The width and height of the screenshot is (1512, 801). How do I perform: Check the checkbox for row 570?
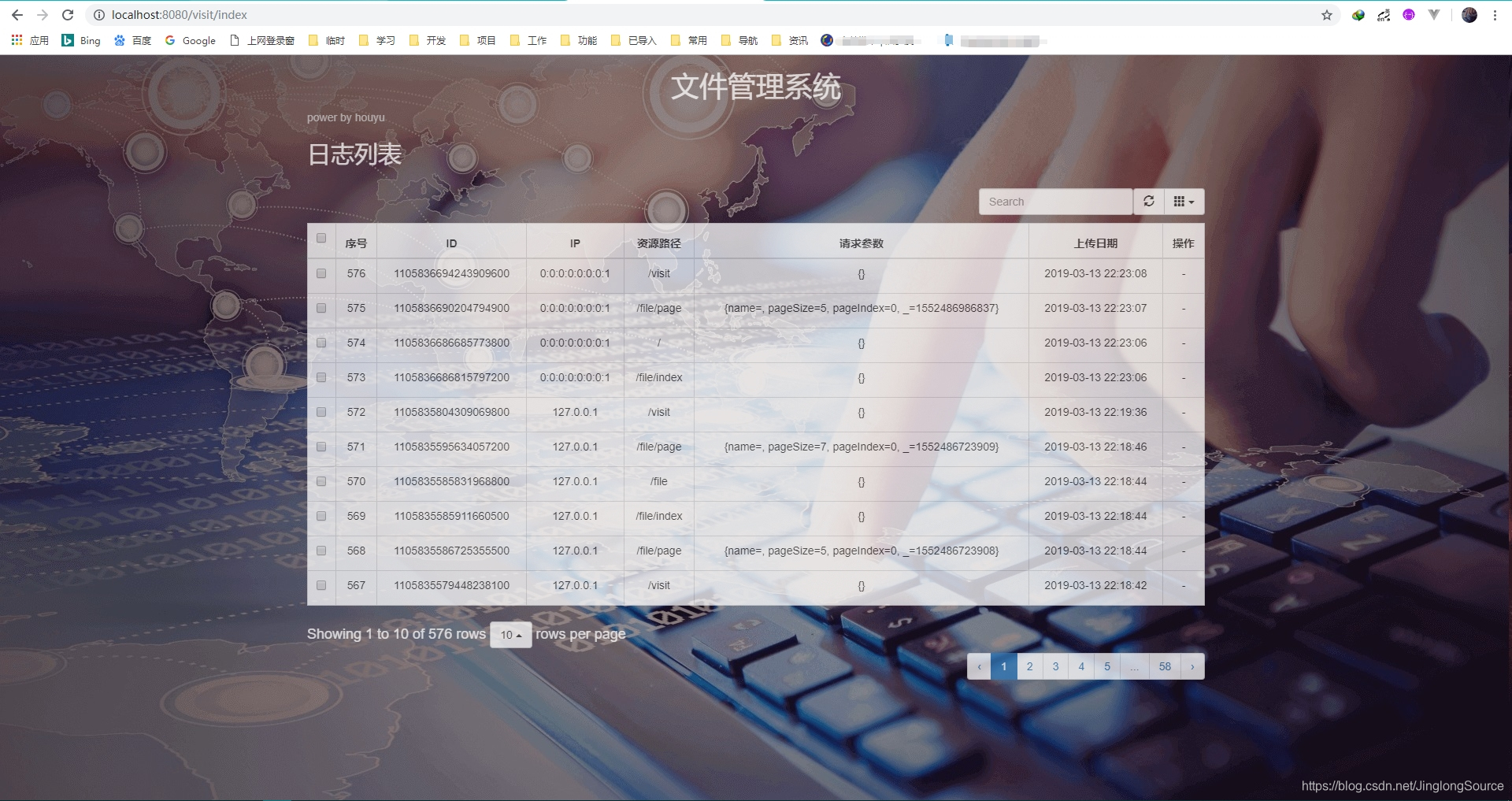321,481
